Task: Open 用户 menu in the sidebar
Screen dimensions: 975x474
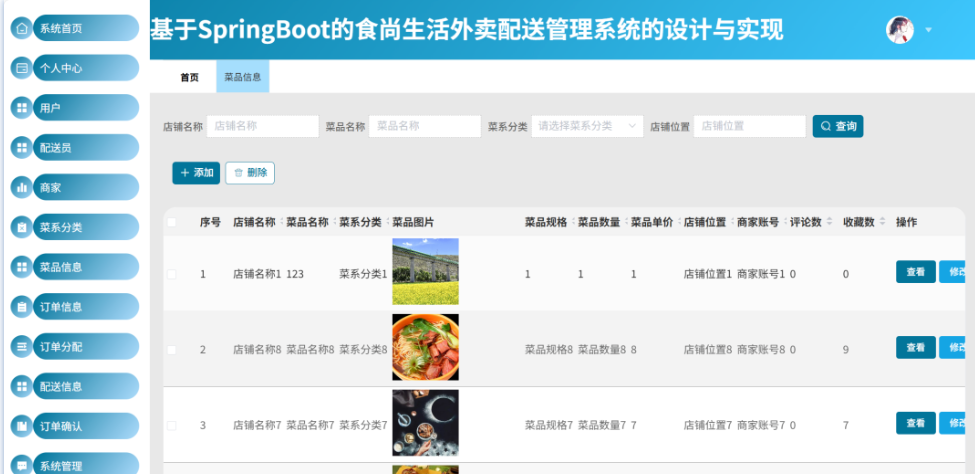Action: (86, 108)
